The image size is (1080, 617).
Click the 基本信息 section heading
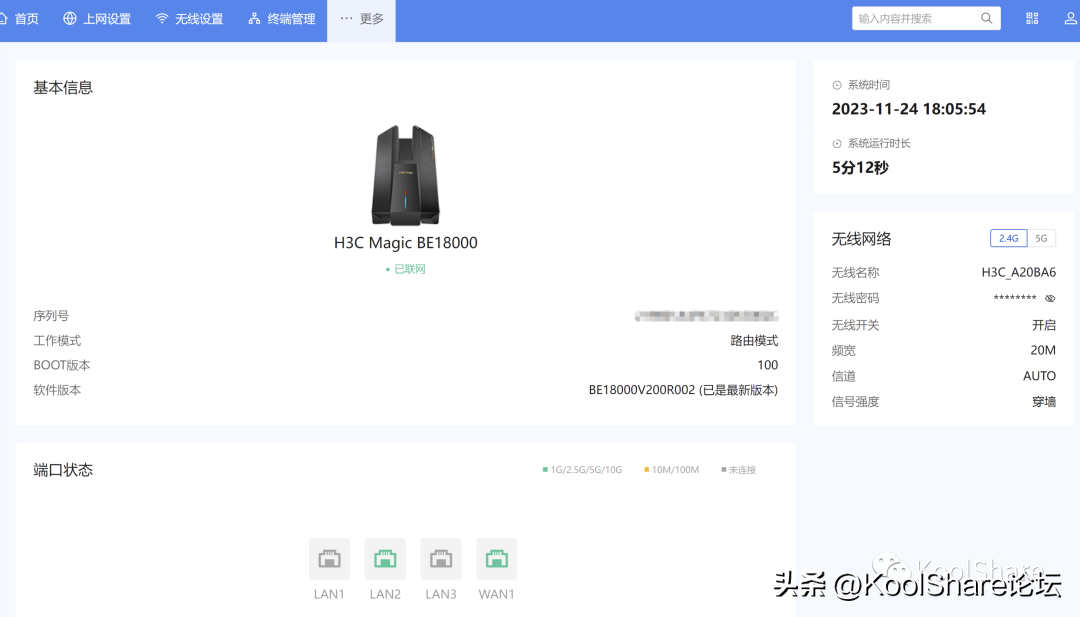click(x=63, y=87)
